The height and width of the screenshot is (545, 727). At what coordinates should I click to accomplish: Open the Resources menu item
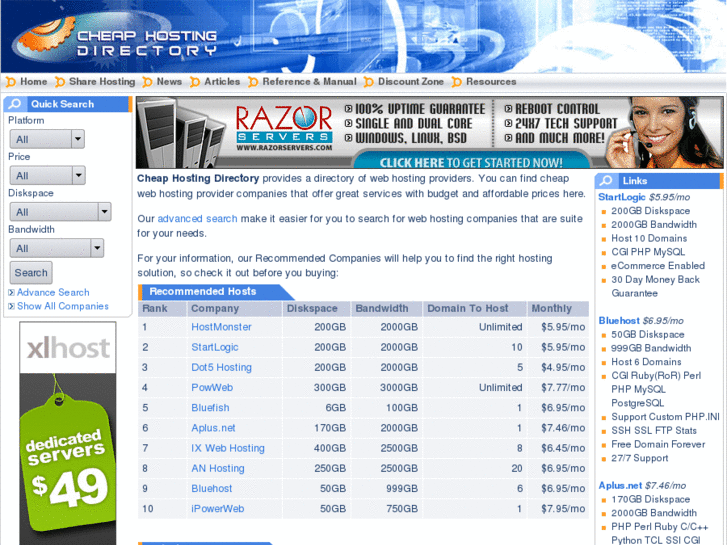coord(491,82)
